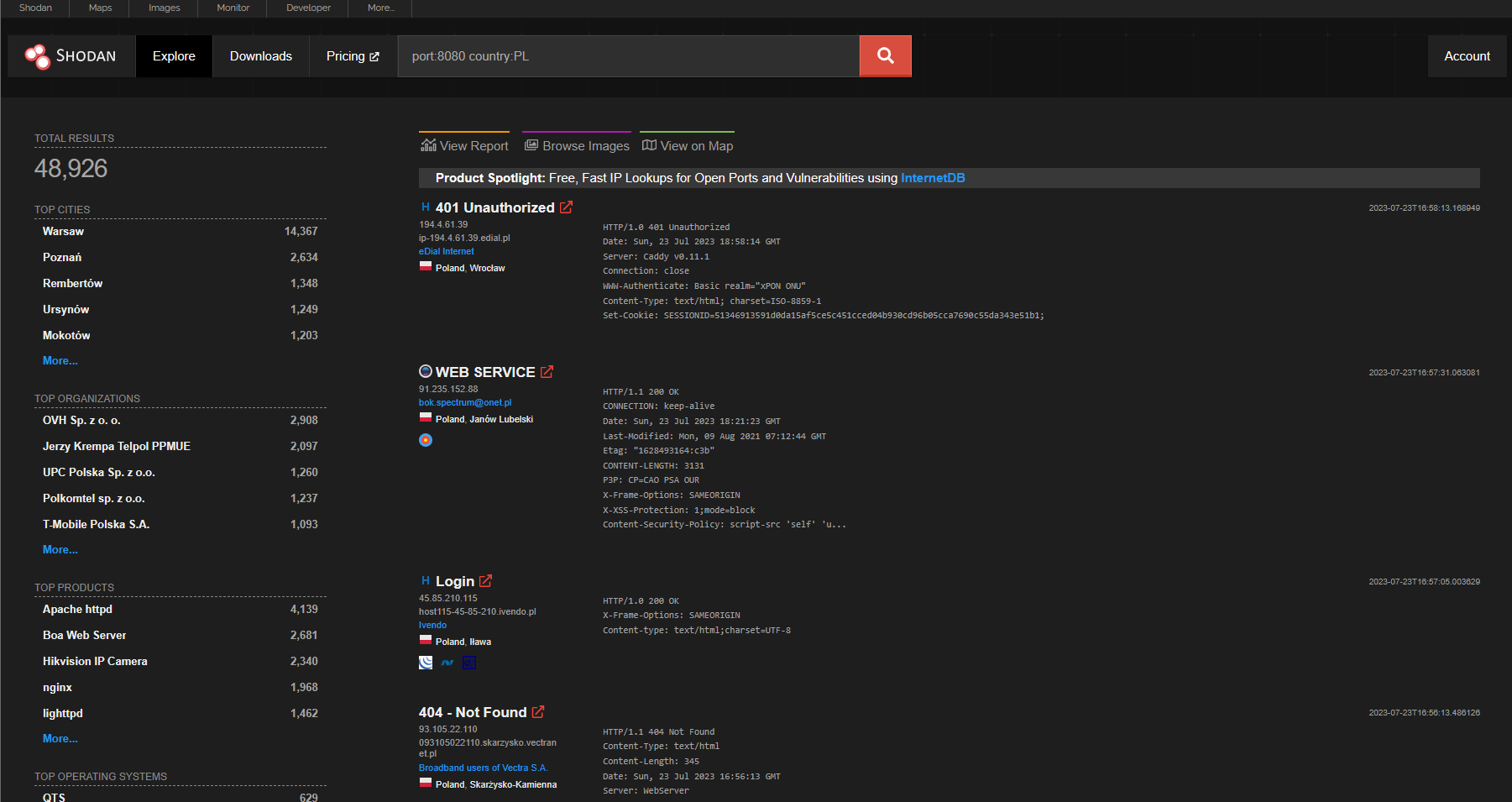Click the picture icon of Browse Images
Screen dimensions: 1512x802
tap(531, 145)
